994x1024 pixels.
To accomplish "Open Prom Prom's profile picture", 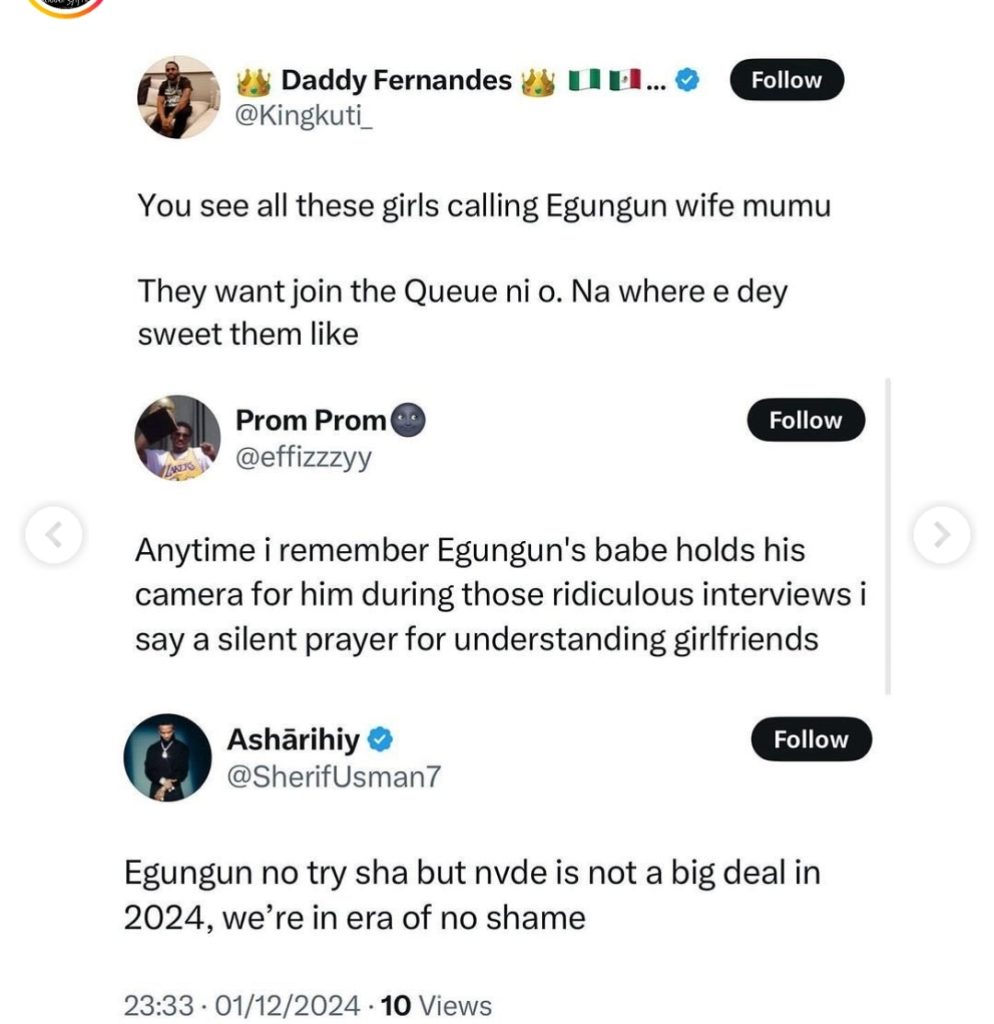I will click(178, 438).
